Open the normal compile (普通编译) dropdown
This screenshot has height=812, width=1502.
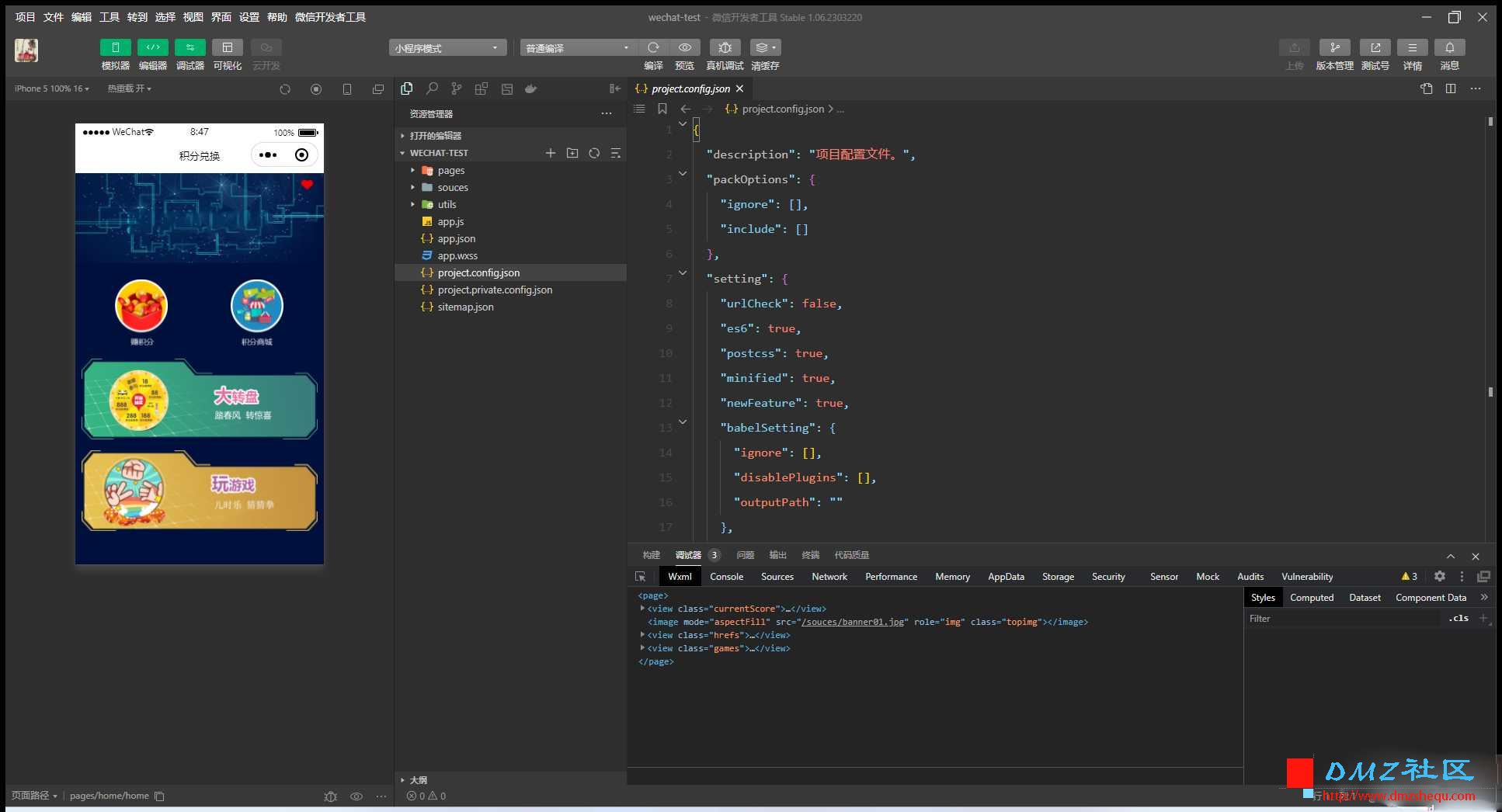(578, 48)
